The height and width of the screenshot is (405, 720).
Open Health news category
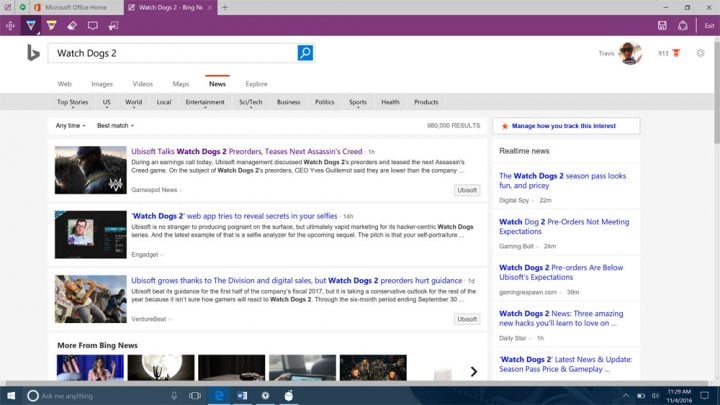[x=390, y=102]
